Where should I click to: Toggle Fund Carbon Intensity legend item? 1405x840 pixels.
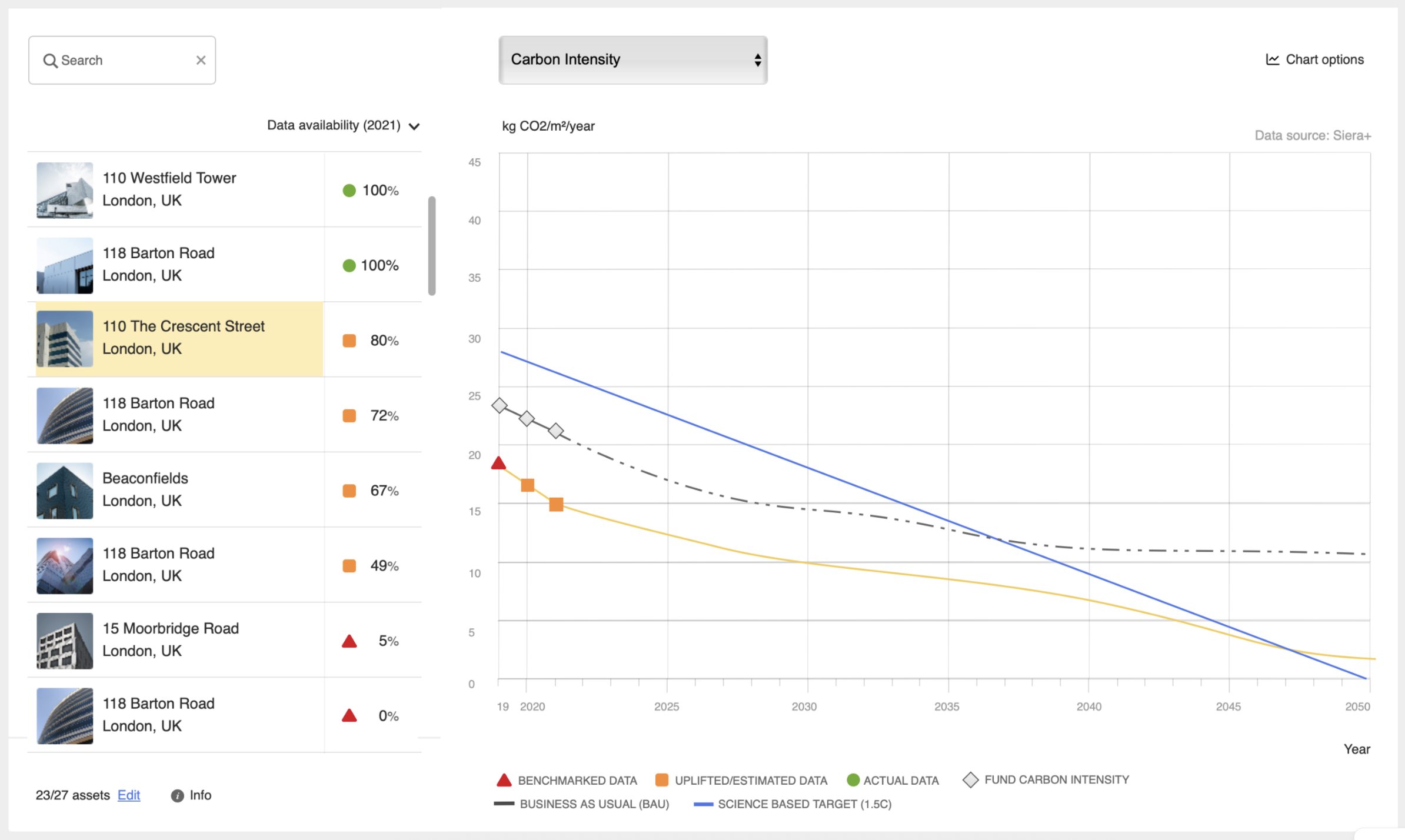tap(1046, 779)
